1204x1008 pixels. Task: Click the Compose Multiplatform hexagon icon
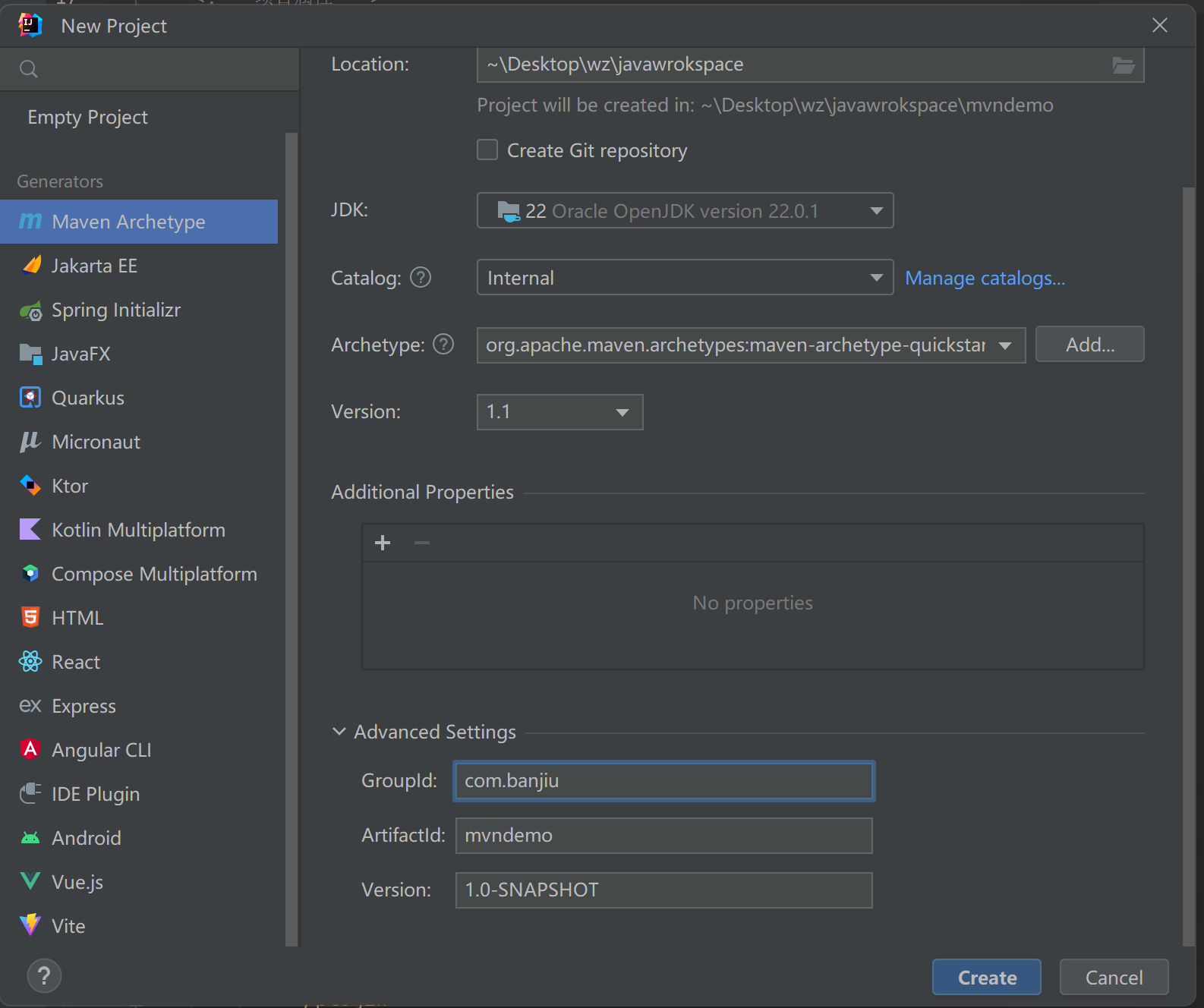(x=30, y=574)
